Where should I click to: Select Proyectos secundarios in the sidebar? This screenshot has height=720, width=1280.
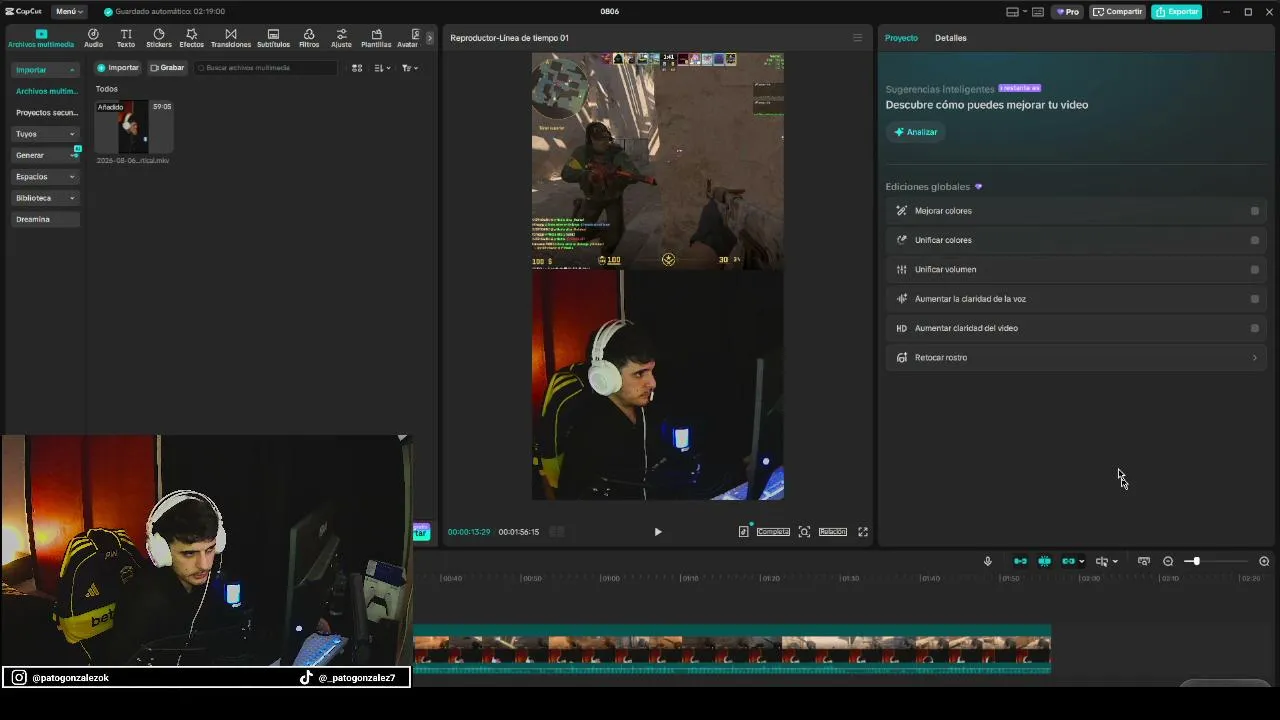click(x=45, y=113)
